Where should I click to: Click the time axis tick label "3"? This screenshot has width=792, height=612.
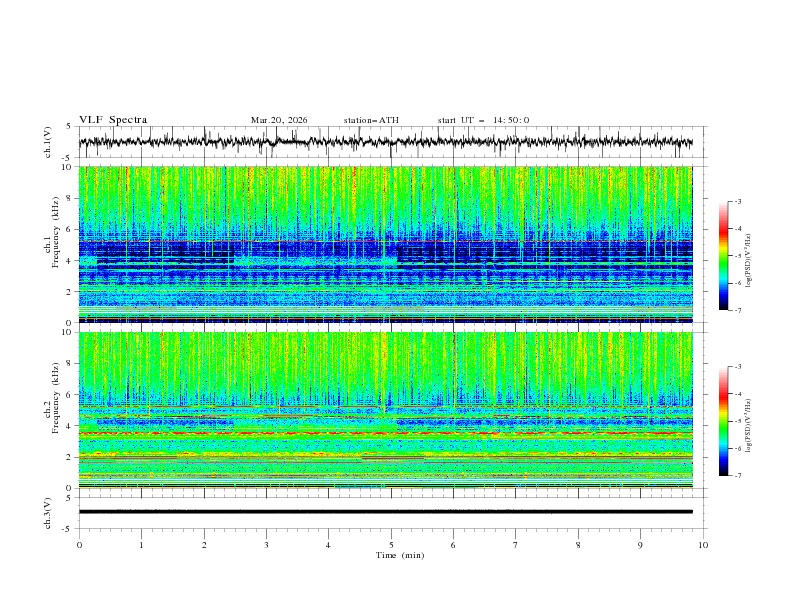[x=266, y=545]
